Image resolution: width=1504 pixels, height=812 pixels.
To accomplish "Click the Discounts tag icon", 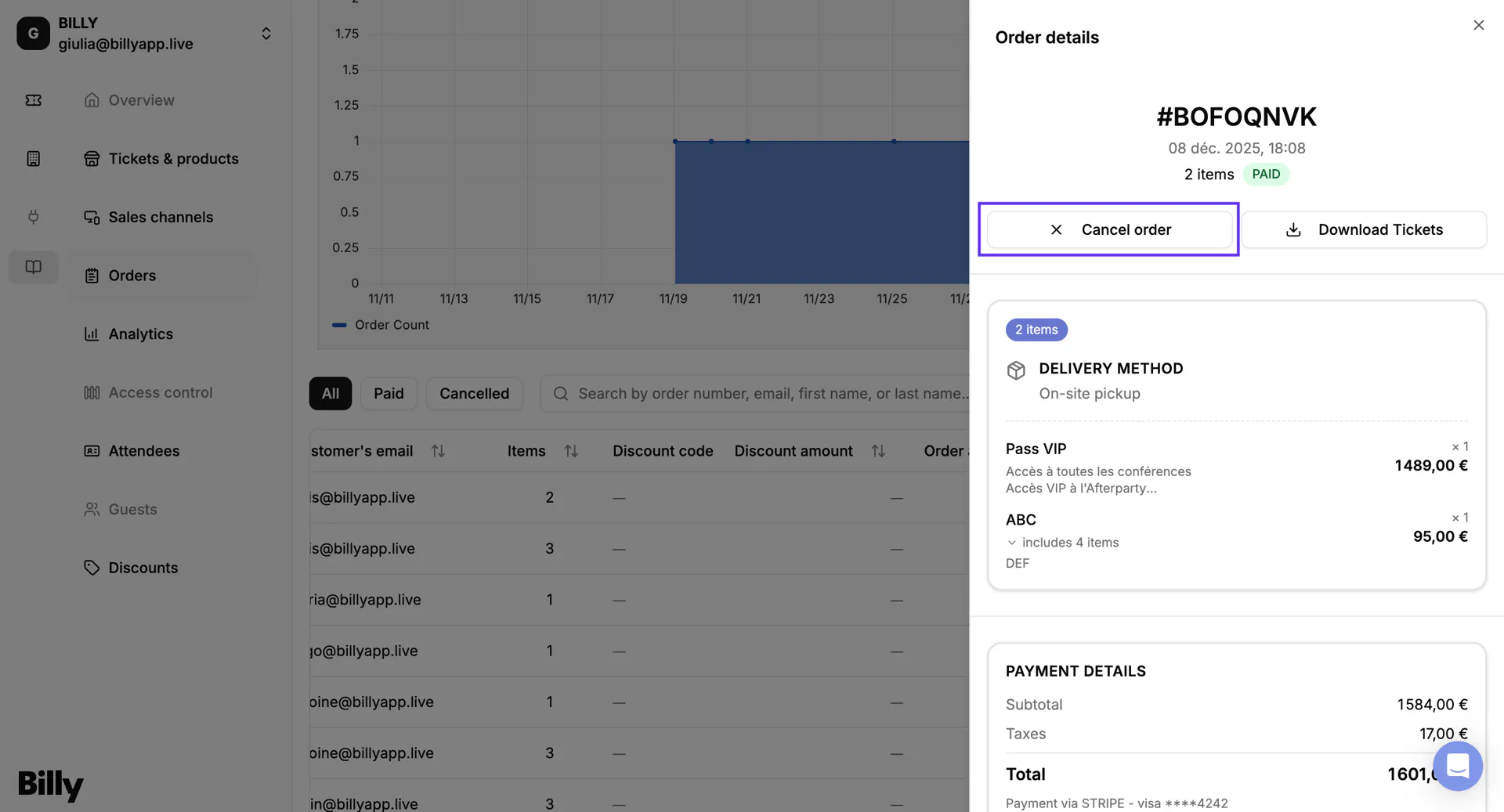I will pyautogui.click(x=92, y=568).
